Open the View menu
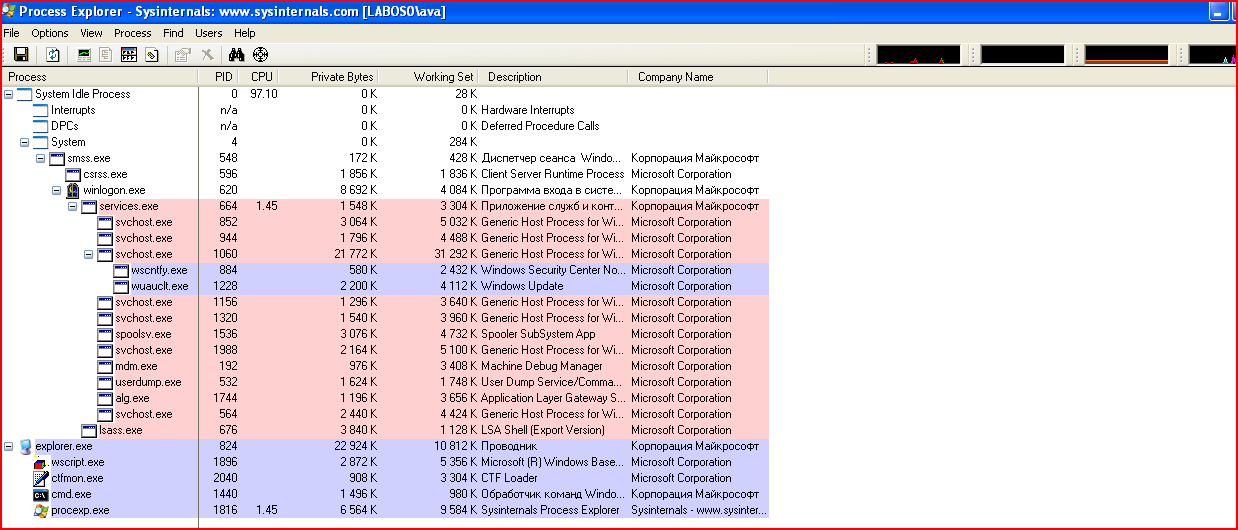The image size is (1238, 530). pyautogui.click(x=91, y=33)
